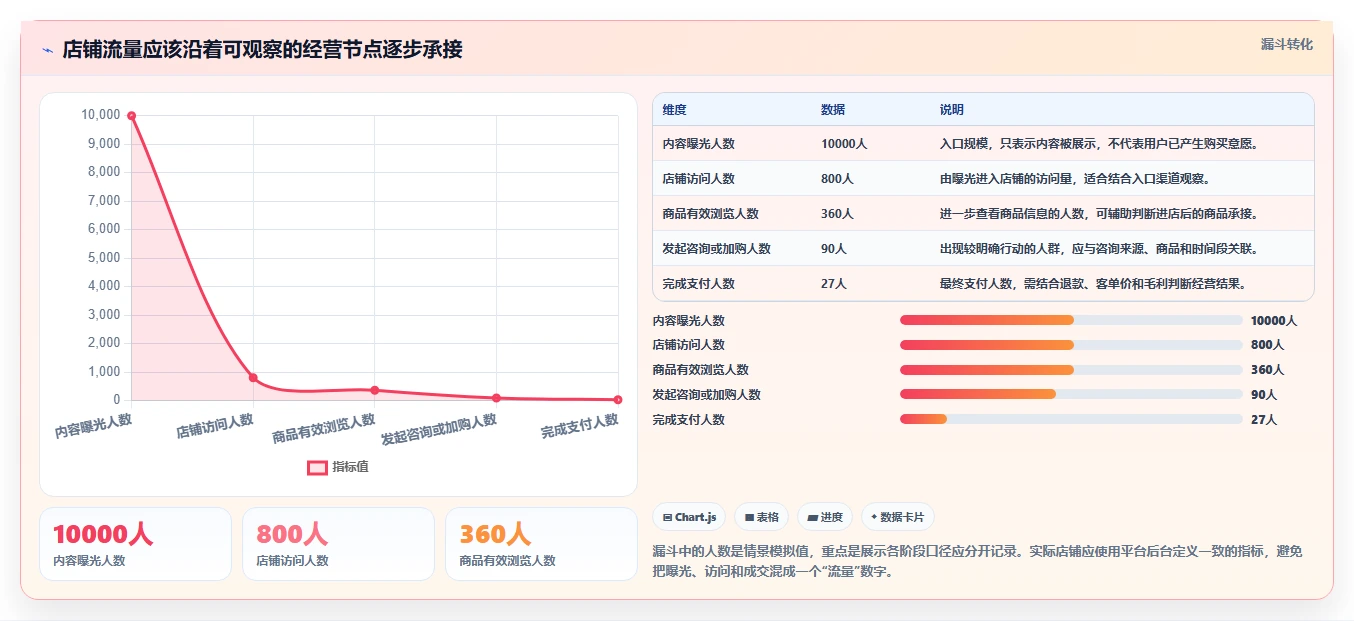Image resolution: width=1354 pixels, height=621 pixels.
Task: Click the 商品有效浏览人数 progress bar
Action: [x=1071, y=370]
